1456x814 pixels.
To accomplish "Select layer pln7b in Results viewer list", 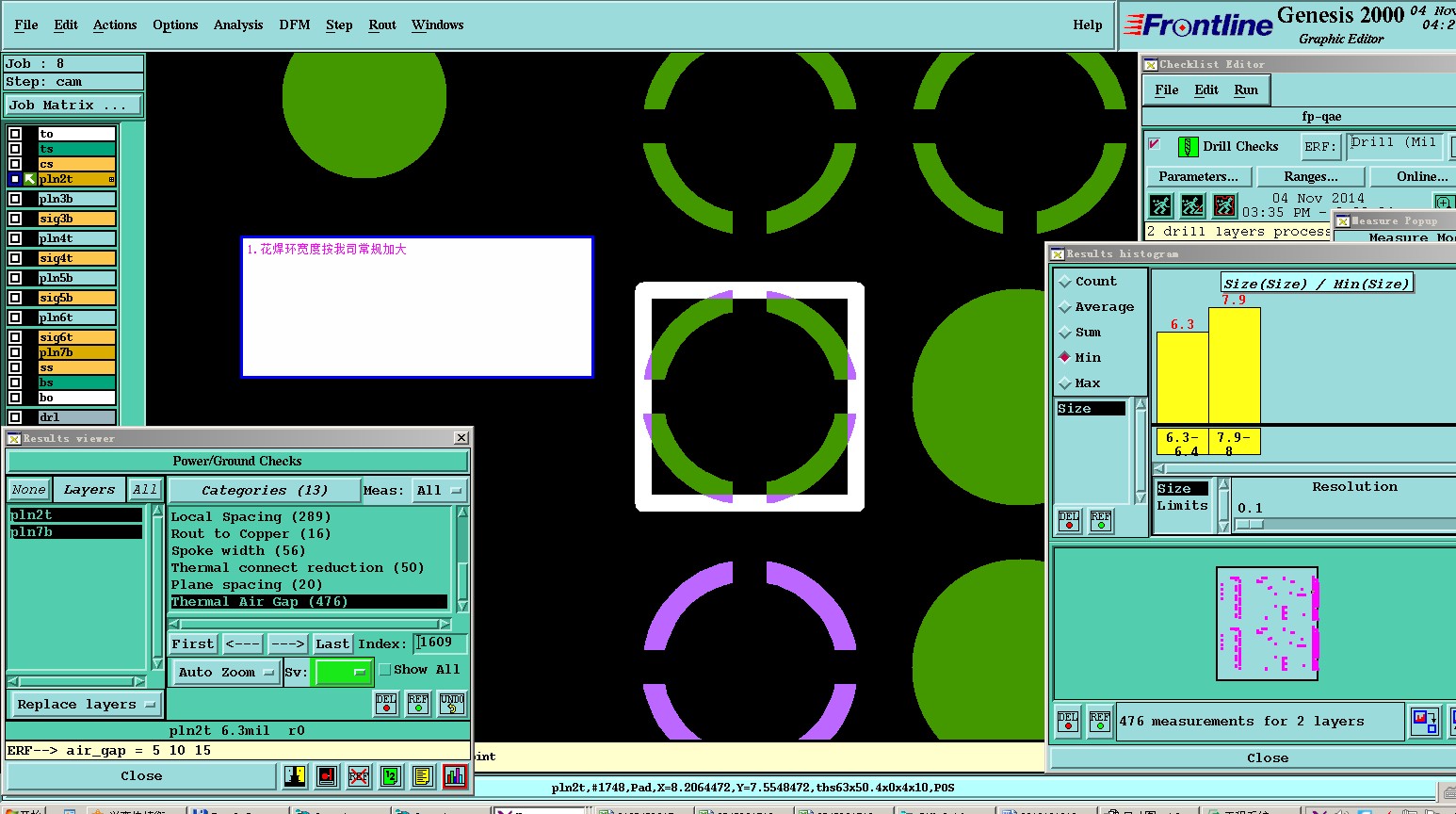I will (x=76, y=532).
